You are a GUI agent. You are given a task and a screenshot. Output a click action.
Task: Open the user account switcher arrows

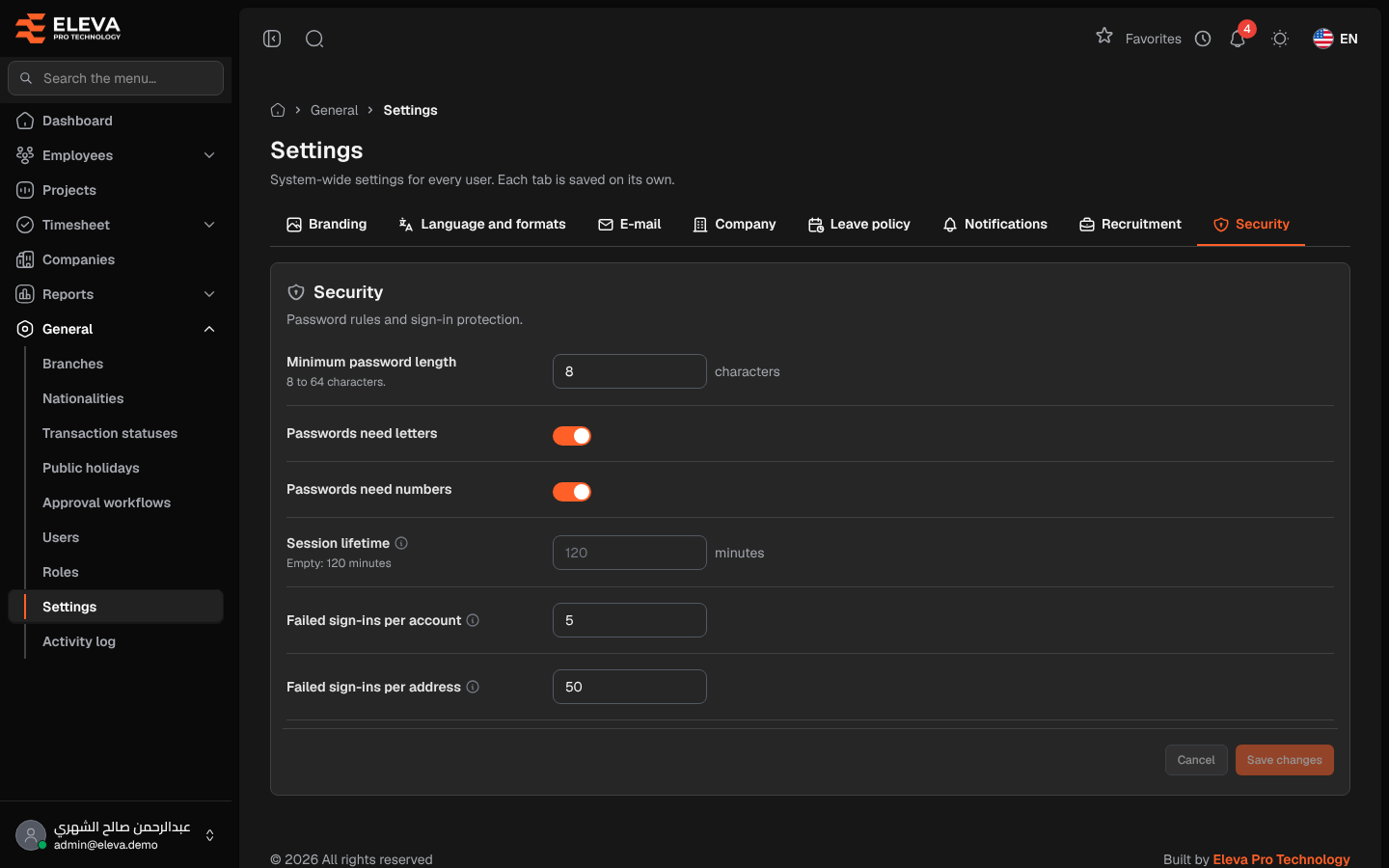pos(209,835)
